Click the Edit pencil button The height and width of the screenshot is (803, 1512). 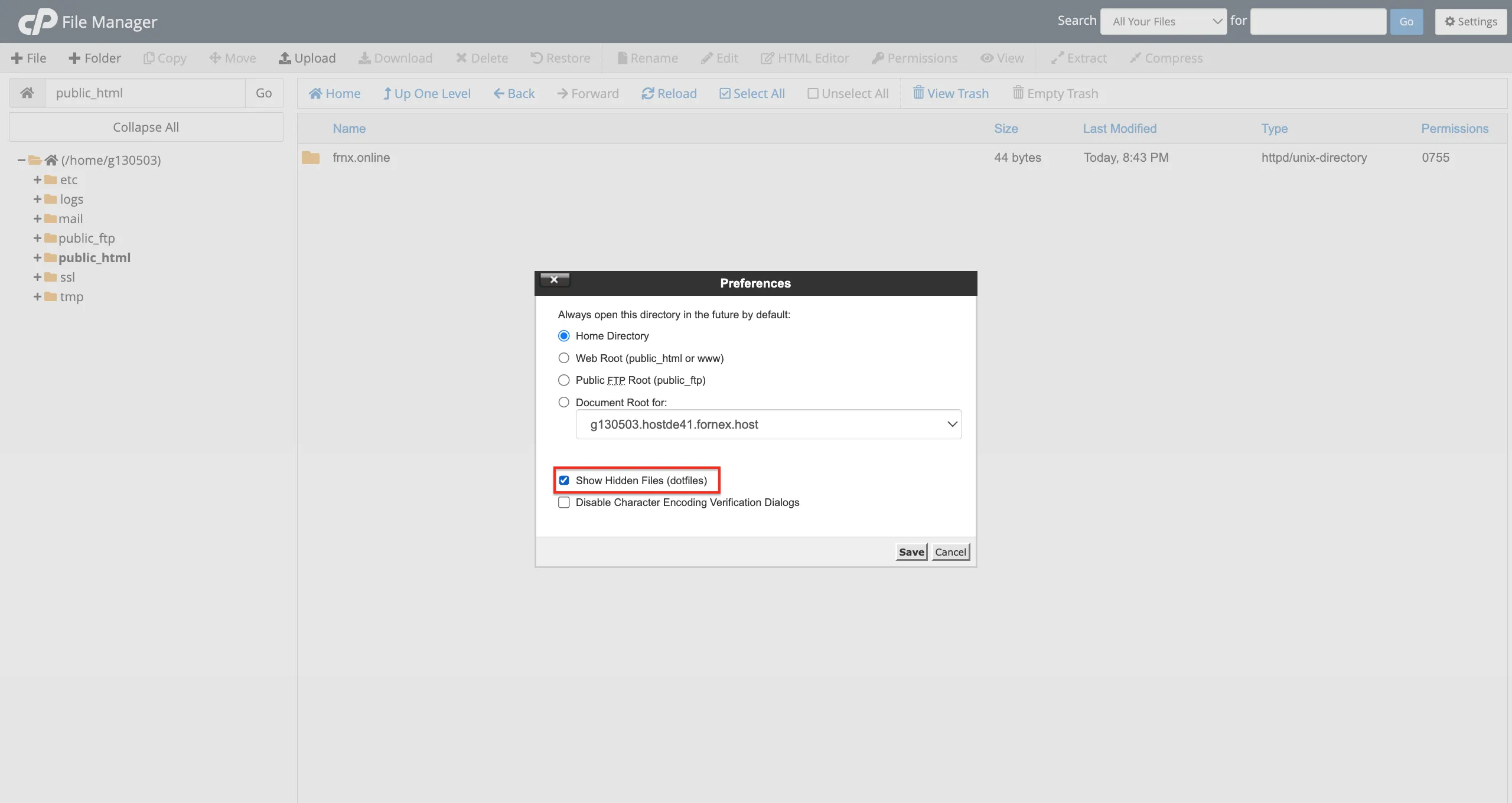tap(719, 58)
